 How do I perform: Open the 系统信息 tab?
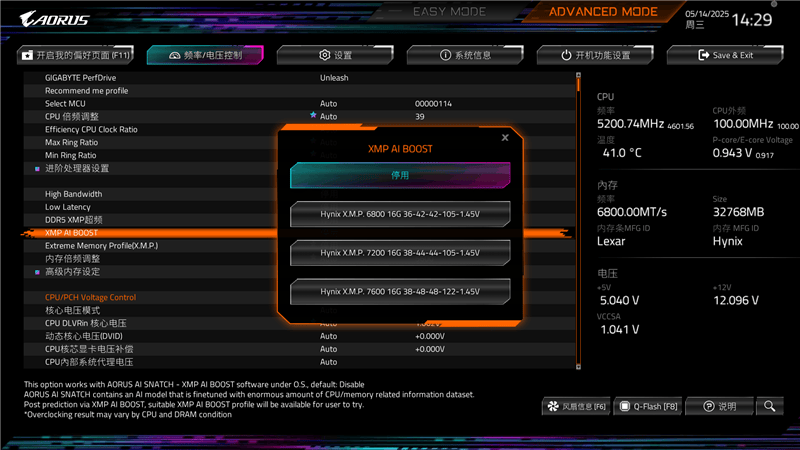click(465, 55)
